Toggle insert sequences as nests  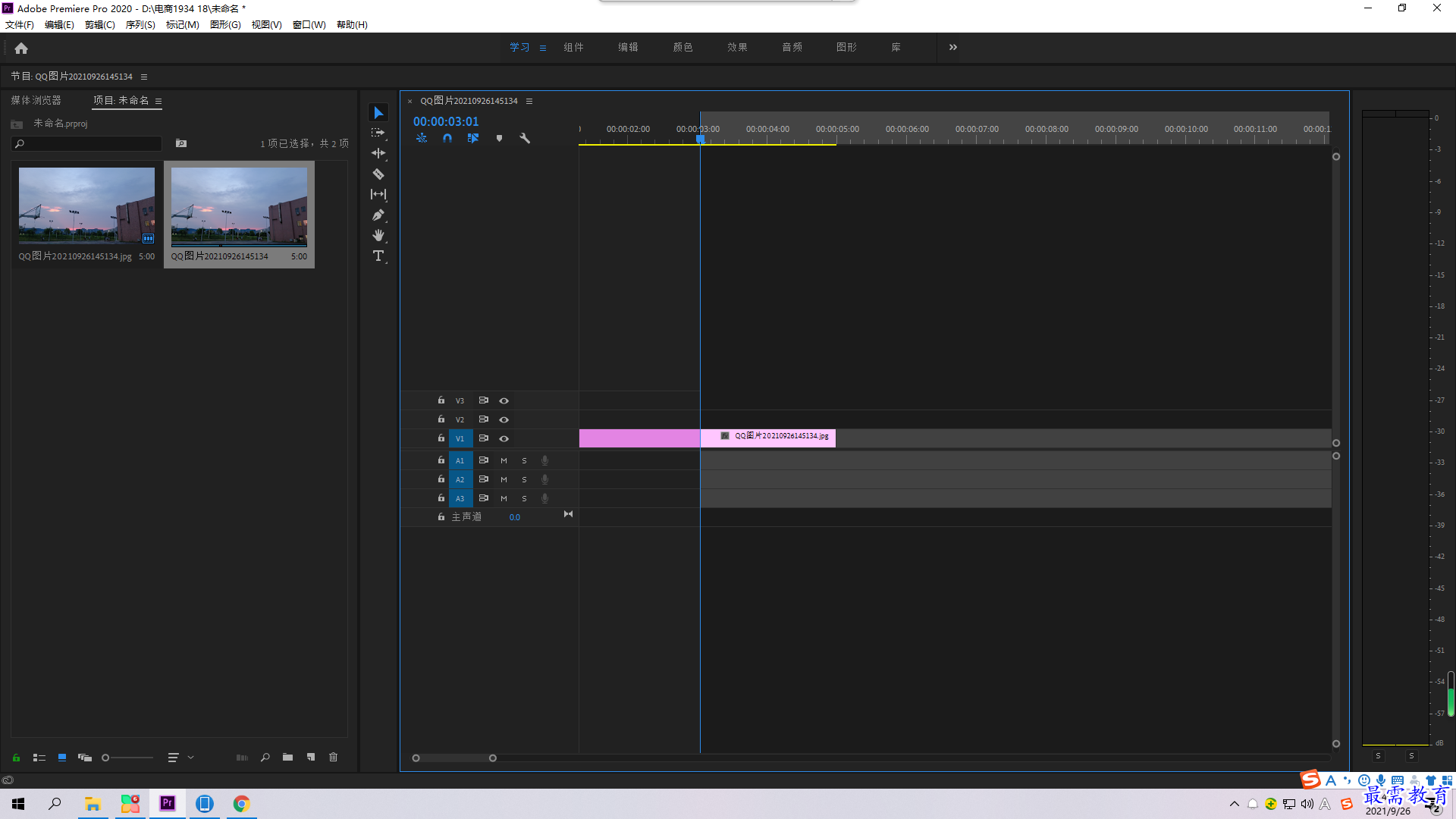pos(422,138)
